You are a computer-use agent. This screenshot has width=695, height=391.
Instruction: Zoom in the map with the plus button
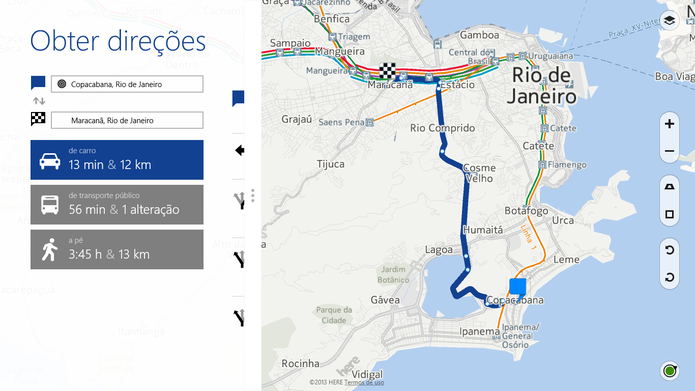[669, 124]
